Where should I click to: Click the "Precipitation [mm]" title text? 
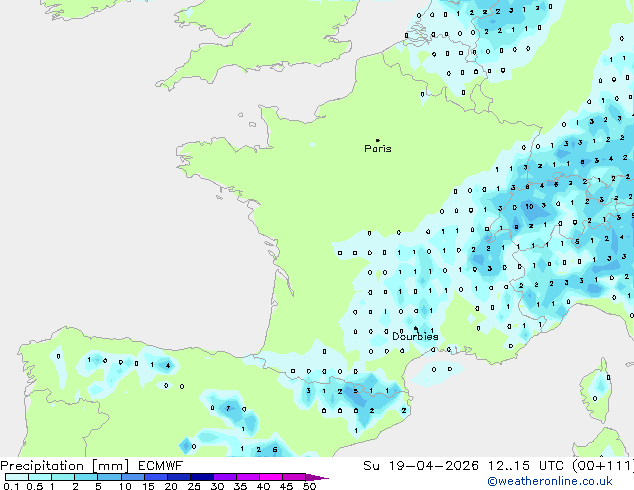pyautogui.click(x=65, y=466)
